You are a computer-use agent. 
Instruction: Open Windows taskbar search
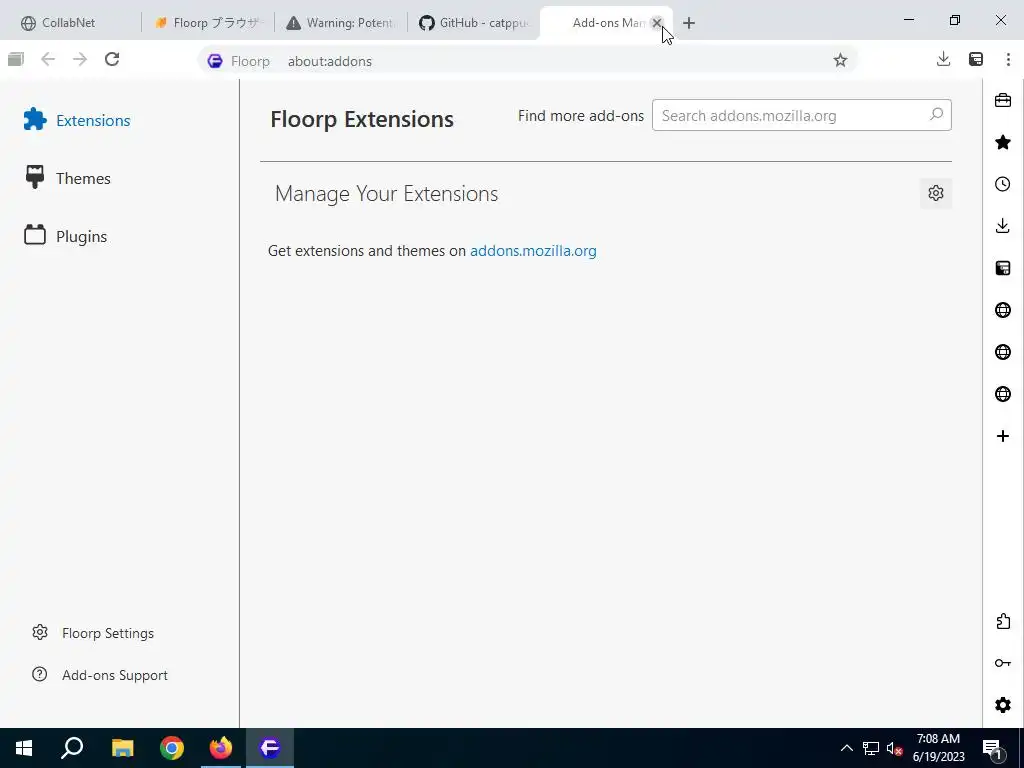pyautogui.click(x=72, y=748)
